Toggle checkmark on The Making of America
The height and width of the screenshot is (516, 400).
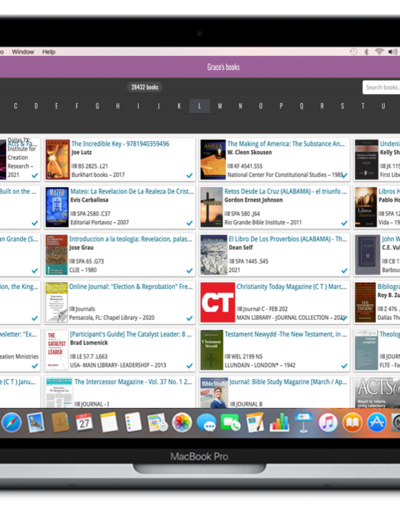coord(345,175)
